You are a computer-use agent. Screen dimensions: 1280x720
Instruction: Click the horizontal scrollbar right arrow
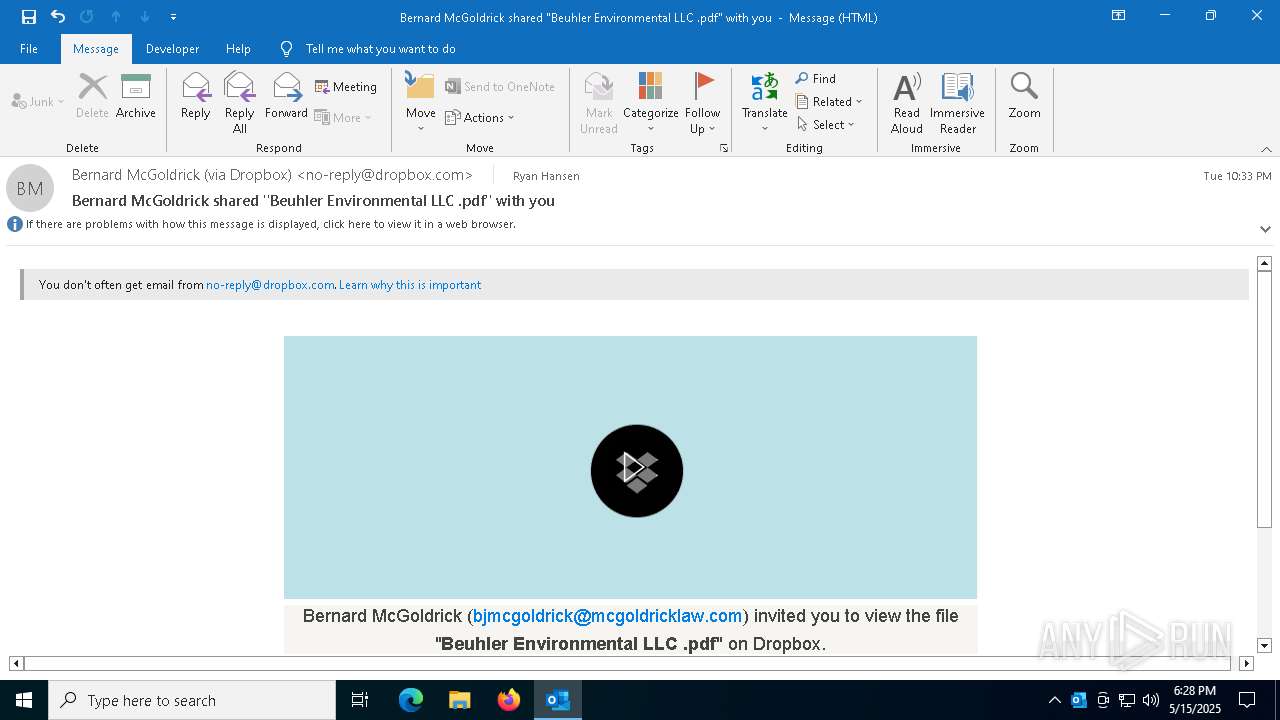click(1246, 663)
